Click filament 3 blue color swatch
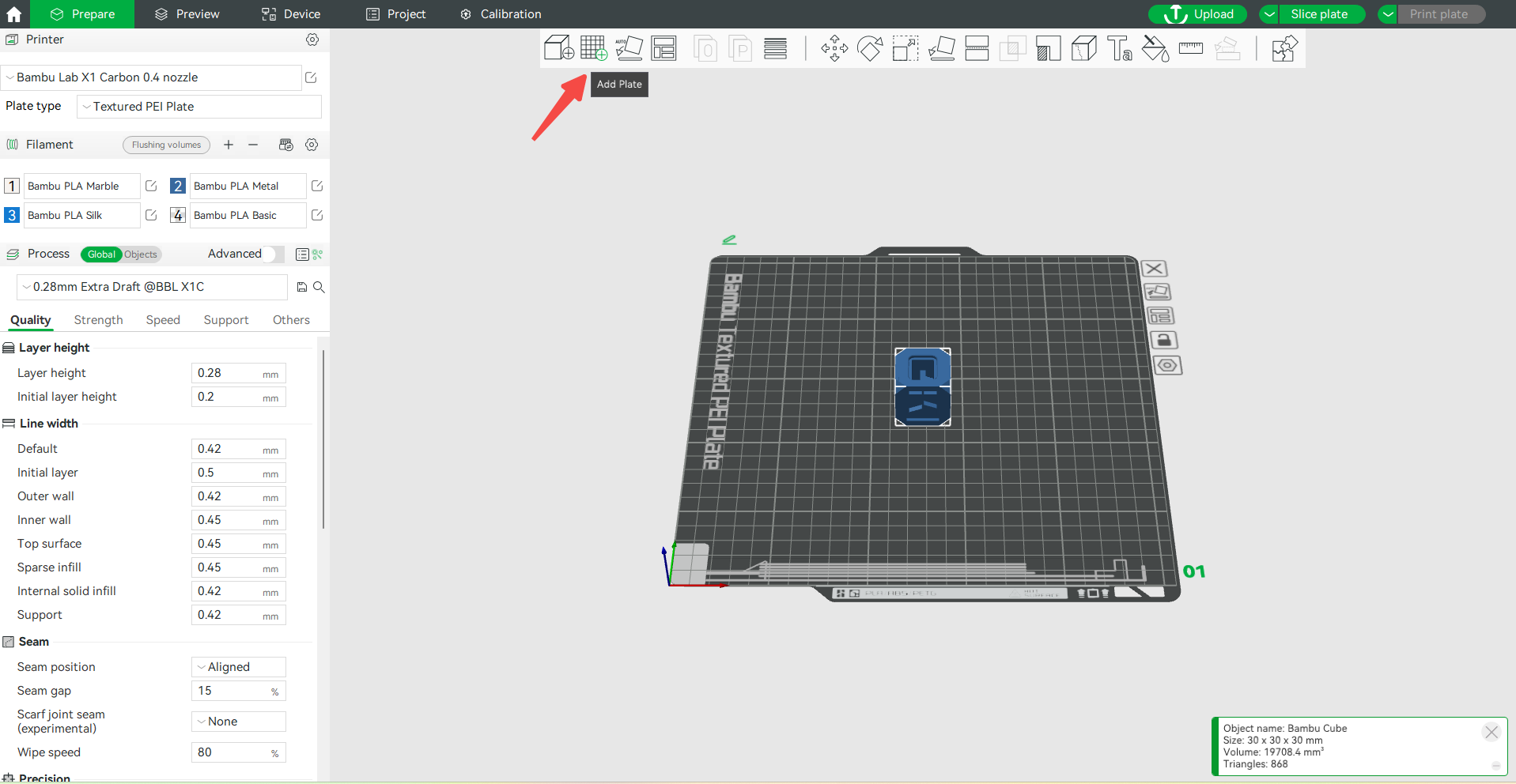Screen dimensions: 1516x784 click(12, 215)
